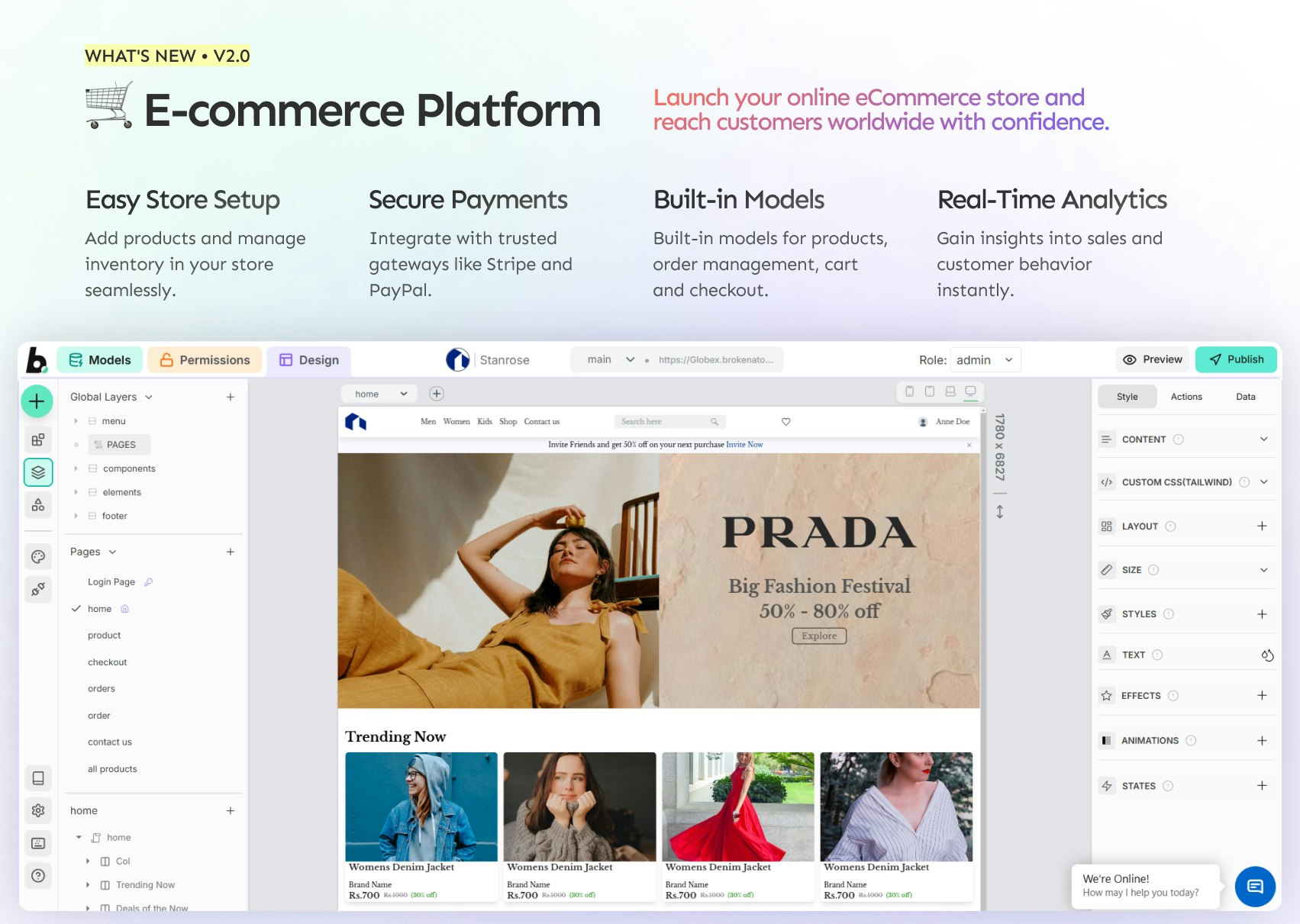Add new page tab with circled plus
The image size is (1300, 924).
click(437, 394)
